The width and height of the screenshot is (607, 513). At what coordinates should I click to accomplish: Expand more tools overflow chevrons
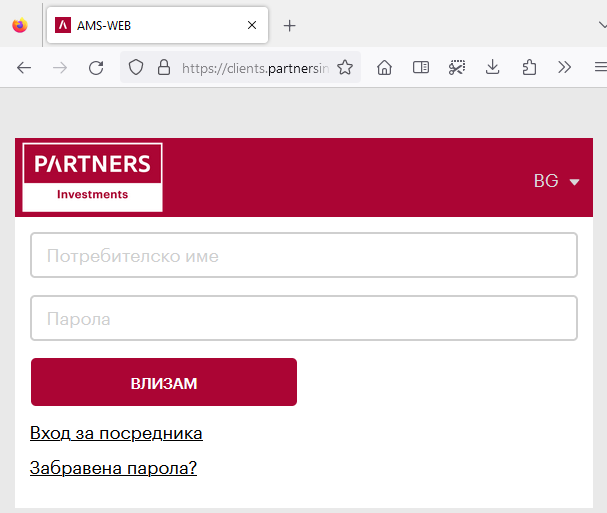click(x=564, y=67)
